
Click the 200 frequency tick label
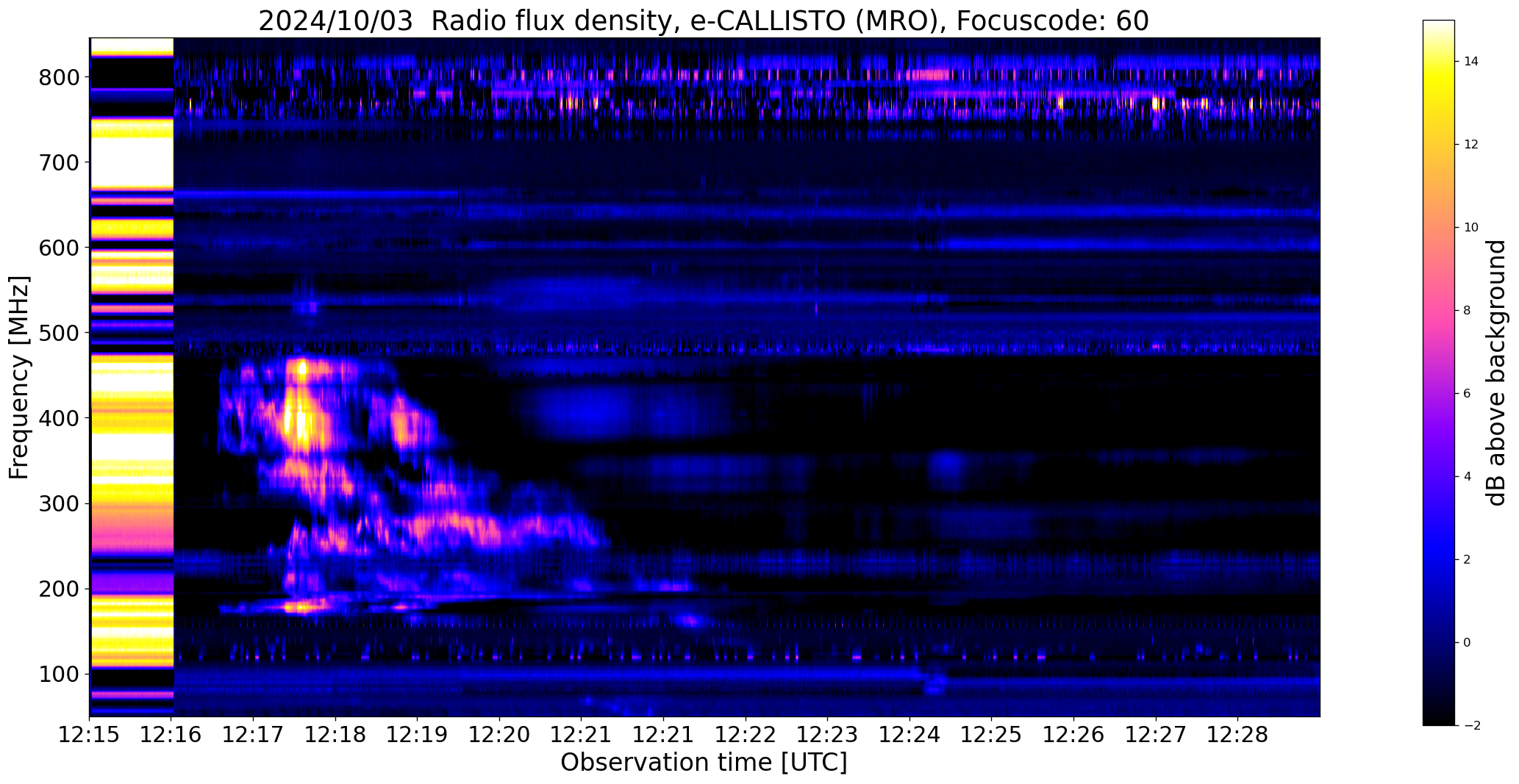click(59, 589)
